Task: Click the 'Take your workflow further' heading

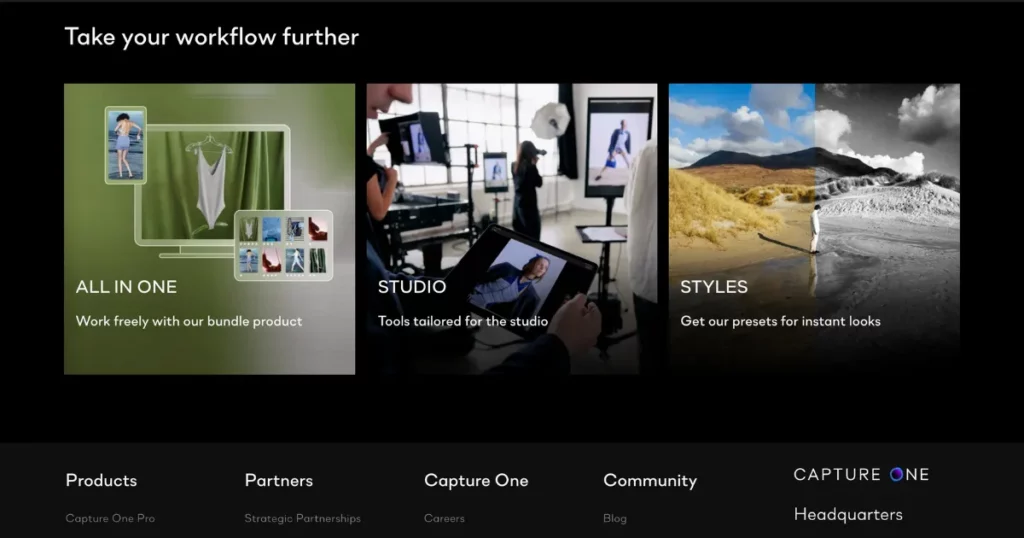Action: click(212, 37)
